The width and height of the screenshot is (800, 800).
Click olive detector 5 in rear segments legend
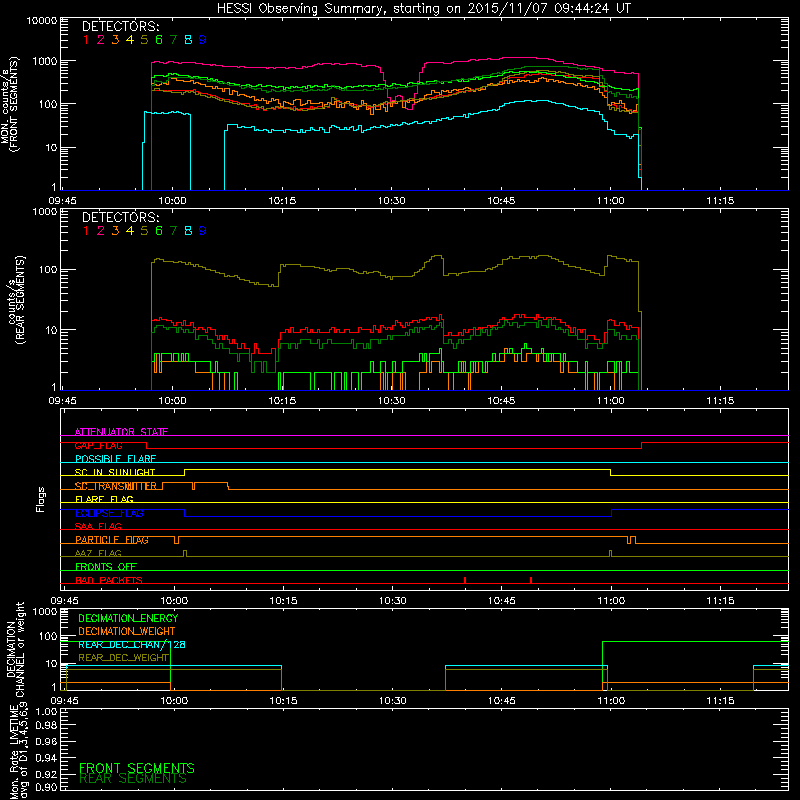click(144, 231)
